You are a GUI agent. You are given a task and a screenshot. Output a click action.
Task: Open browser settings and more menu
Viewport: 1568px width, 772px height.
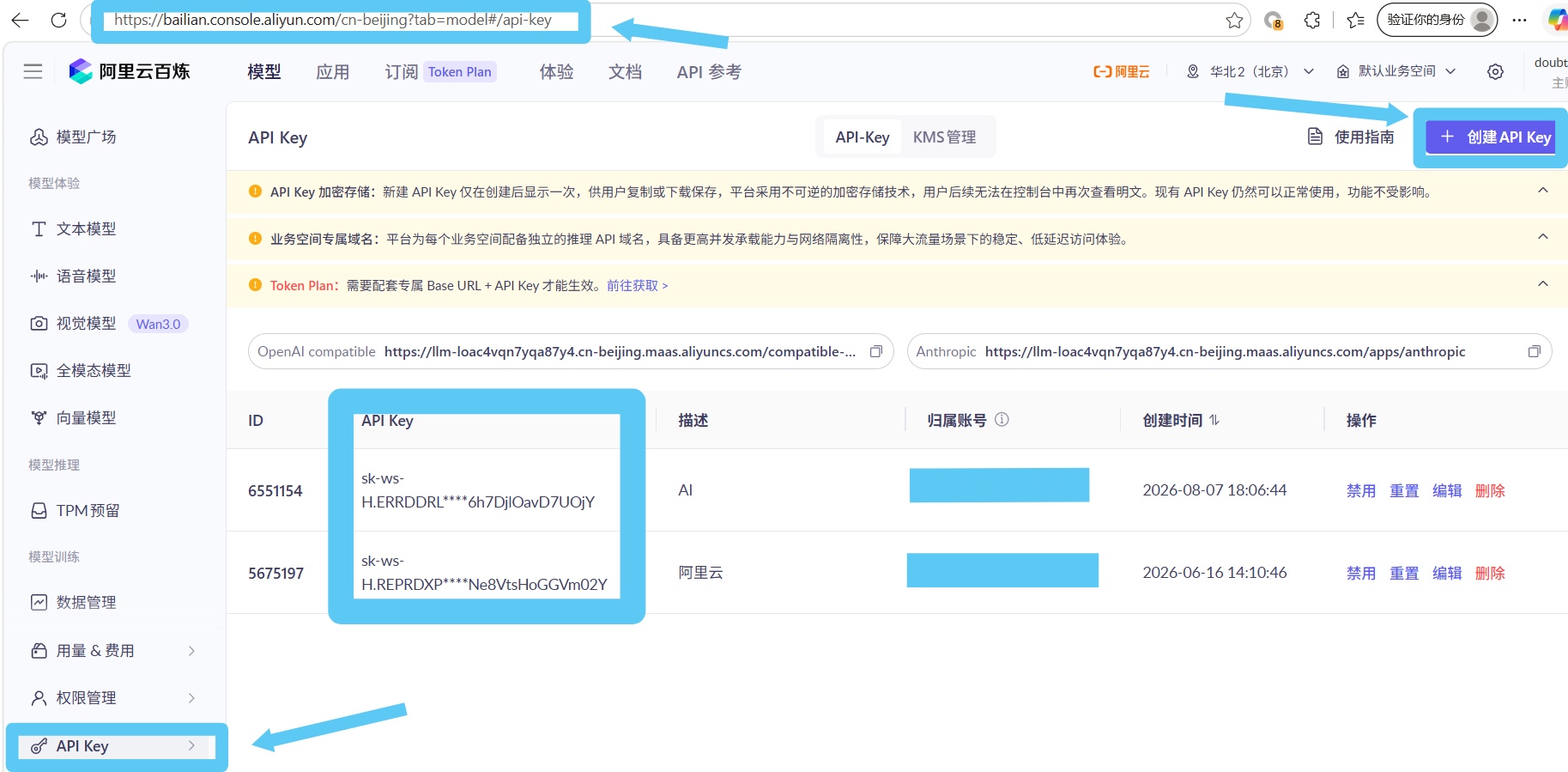[x=1520, y=20]
